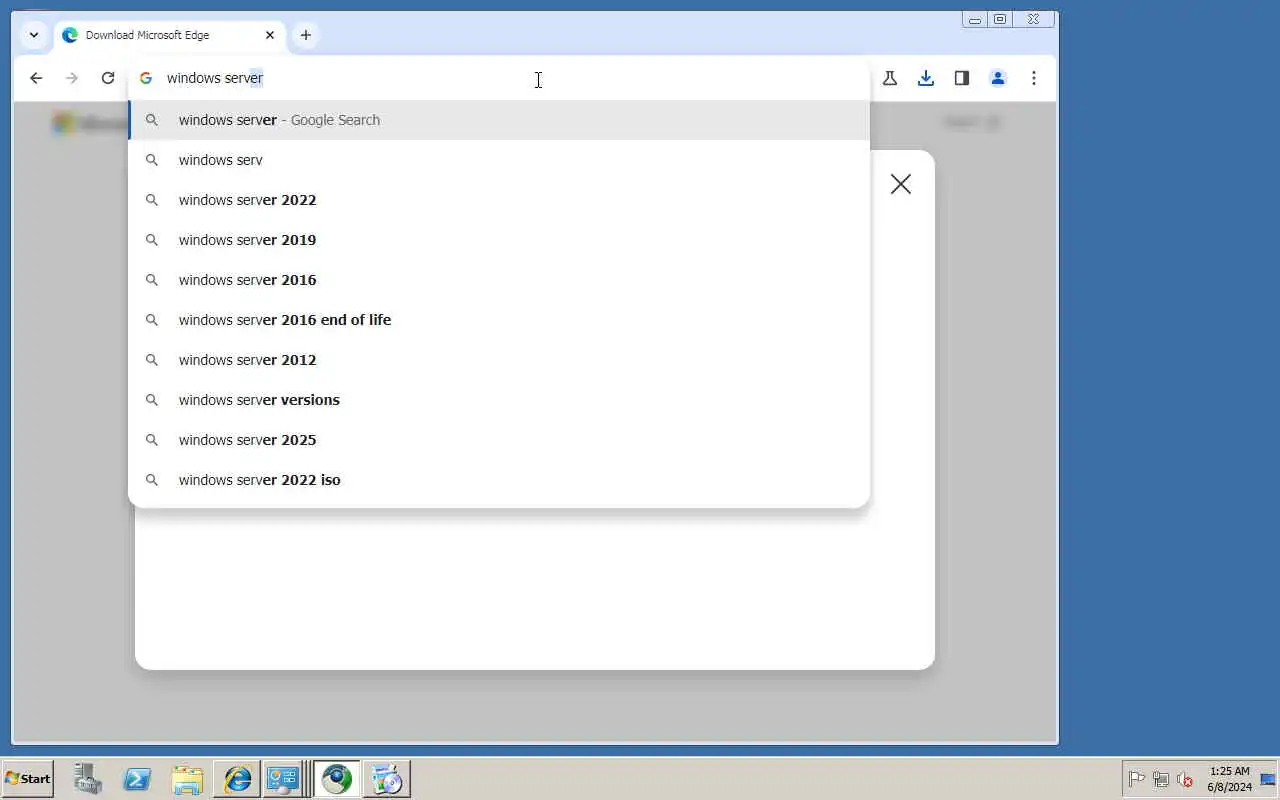The height and width of the screenshot is (800, 1280).
Task: Open the Chrome Labs flask icon
Action: [x=890, y=78]
